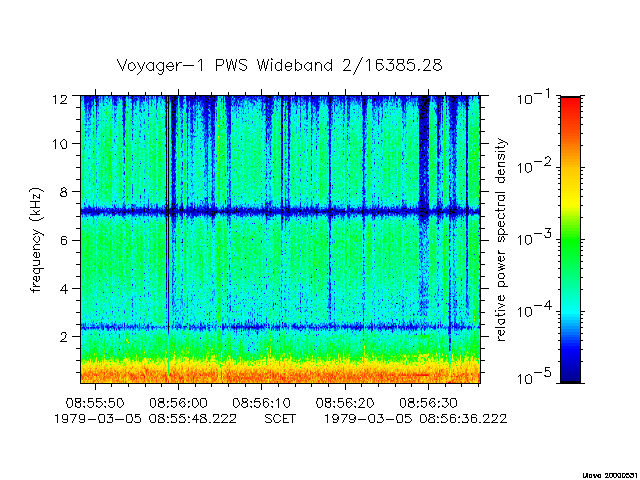The height and width of the screenshot is (480, 640).
Task: Click the colorbar label 10^-4
Action: coord(534,311)
